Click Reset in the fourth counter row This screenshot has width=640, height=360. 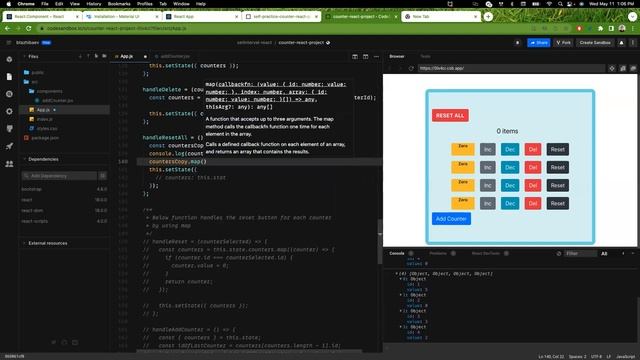[558, 203]
